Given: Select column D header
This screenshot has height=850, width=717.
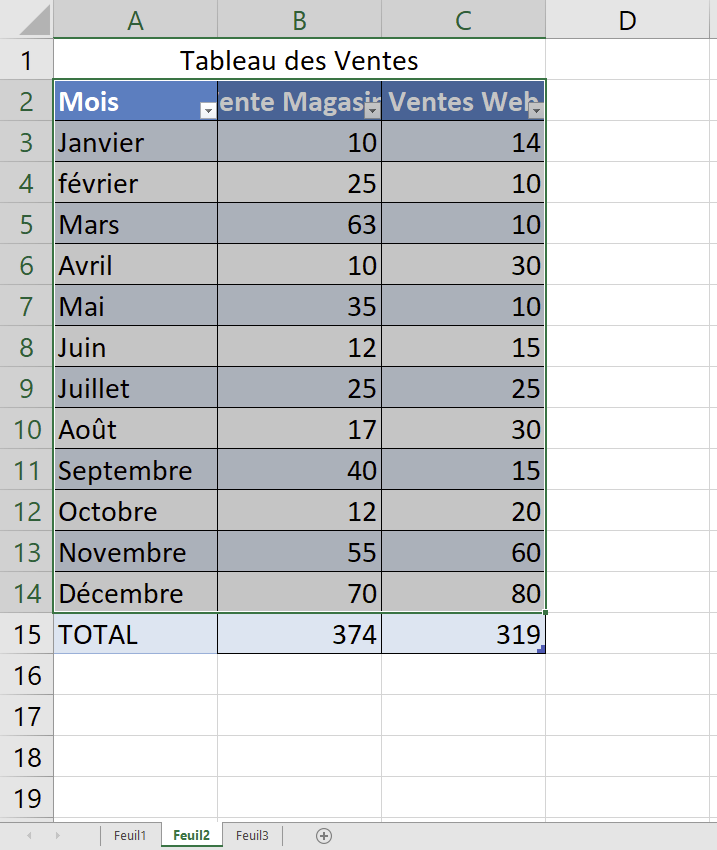Looking at the screenshot, I should point(627,20).
